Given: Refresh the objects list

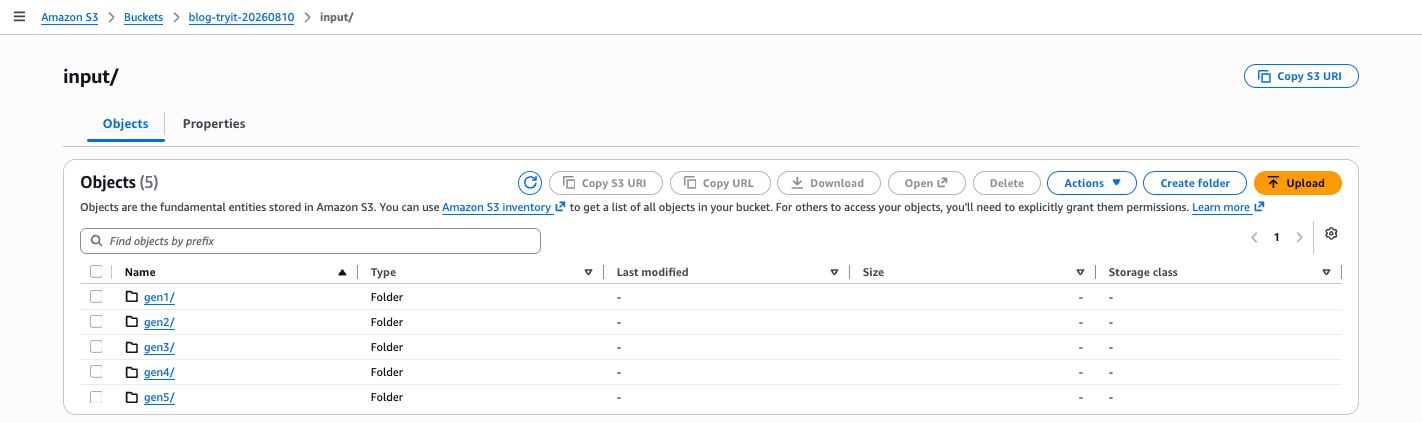Looking at the screenshot, I should (530, 183).
